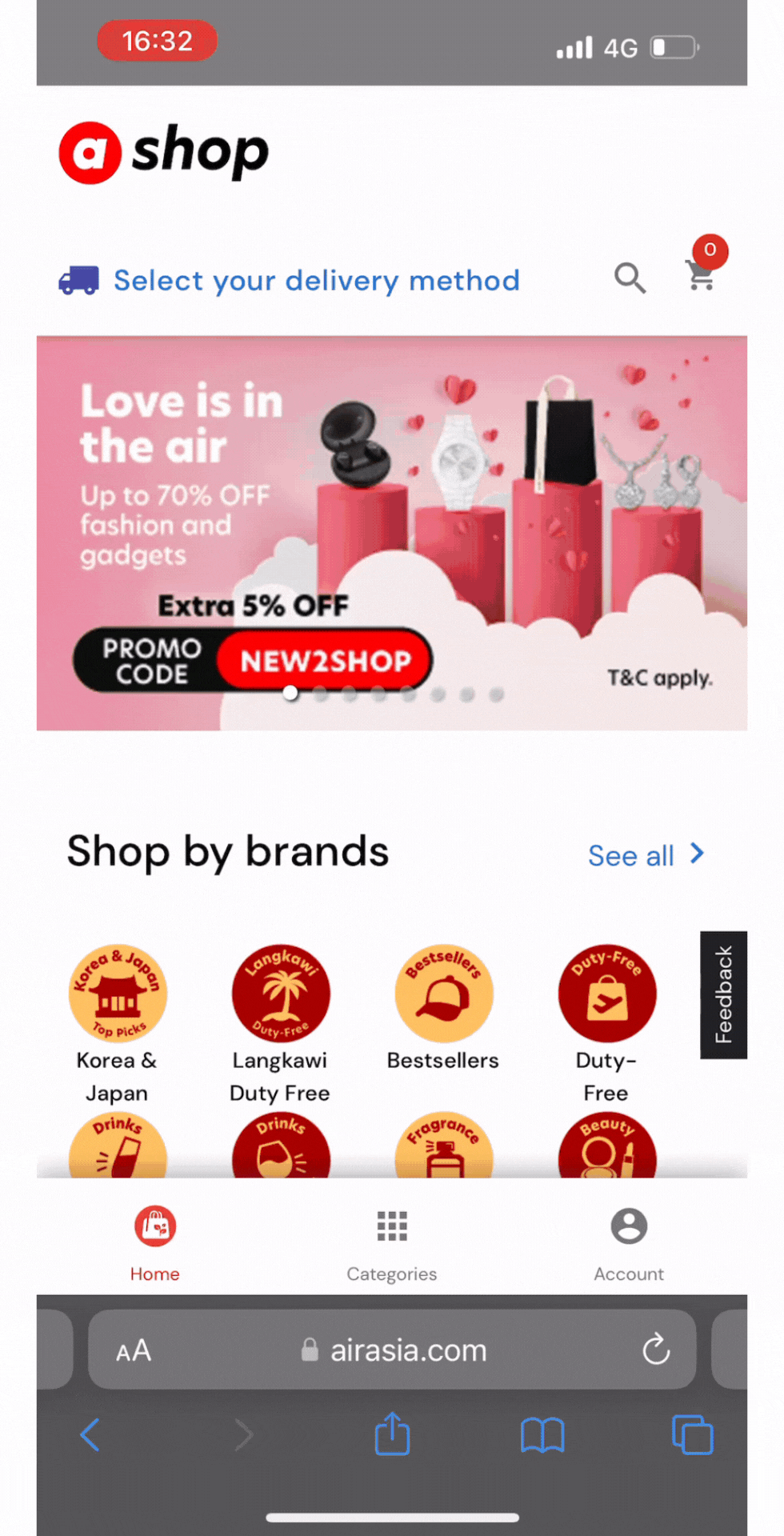Open the Feedback side button
Image resolution: width=784 pixels, height=1536 pixels.
pyautogui.click(x=723, y=994)
